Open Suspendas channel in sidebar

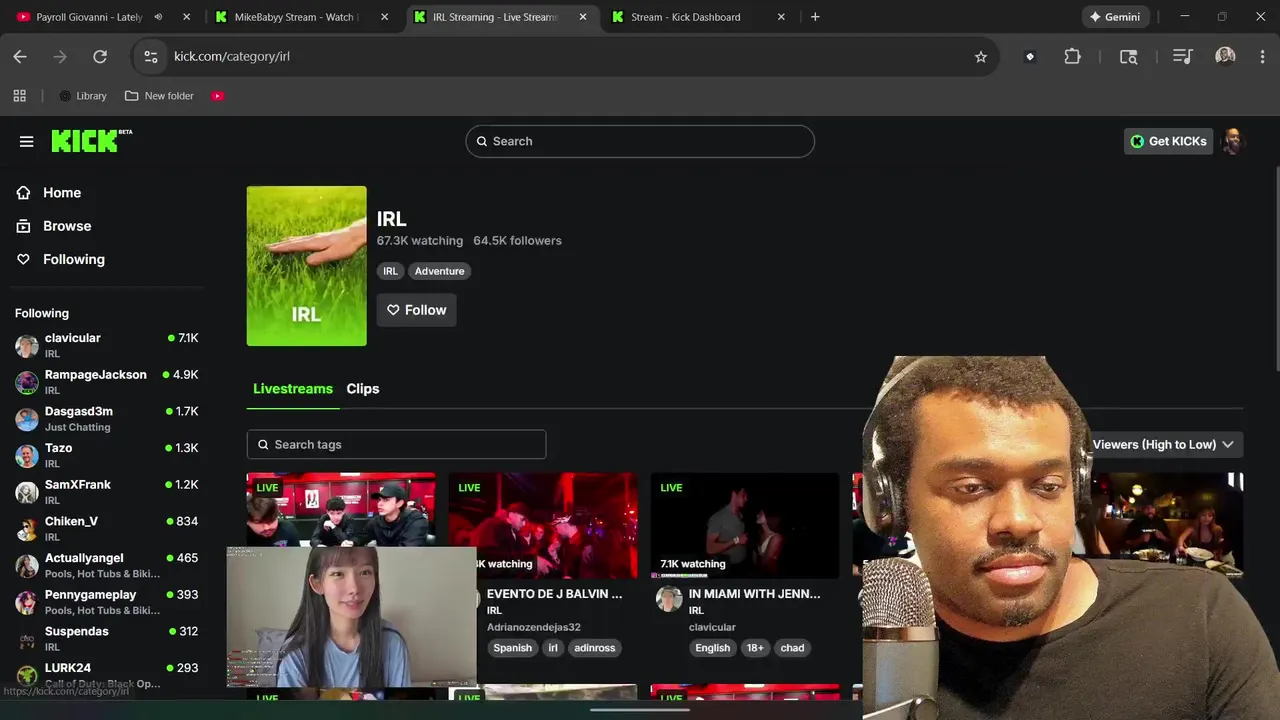tap(106, 638)
